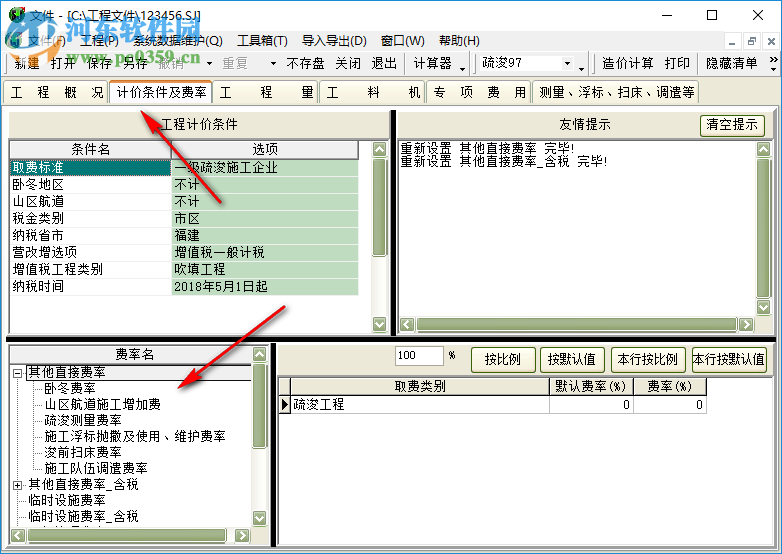Click the 吹填工程 option cell
Image resolution: width=782 pixels, height=554 pixels.
pyautogui.click(x=265, y=270)
